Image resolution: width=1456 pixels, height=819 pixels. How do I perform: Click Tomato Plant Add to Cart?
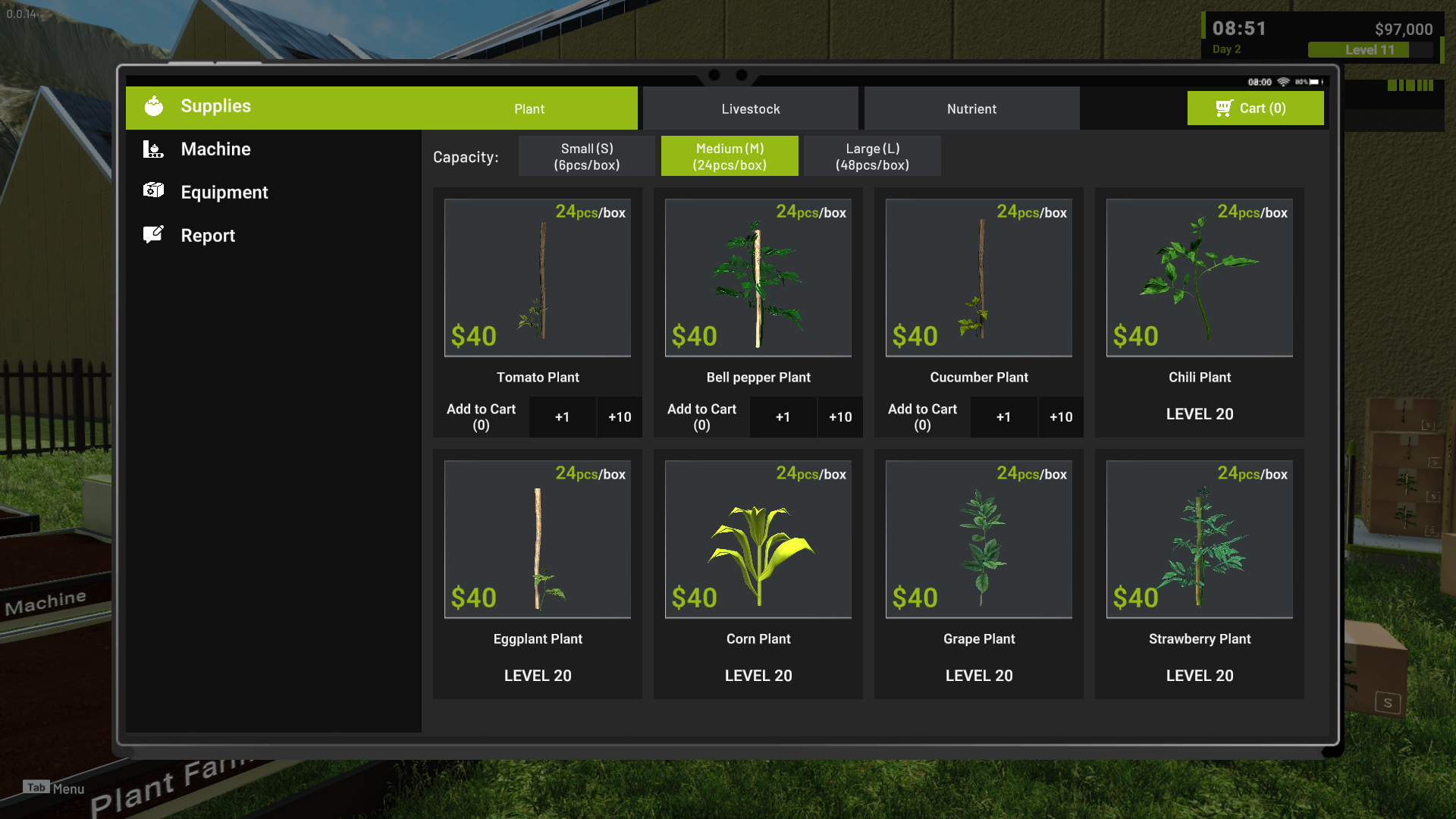[x=481, y=417]
